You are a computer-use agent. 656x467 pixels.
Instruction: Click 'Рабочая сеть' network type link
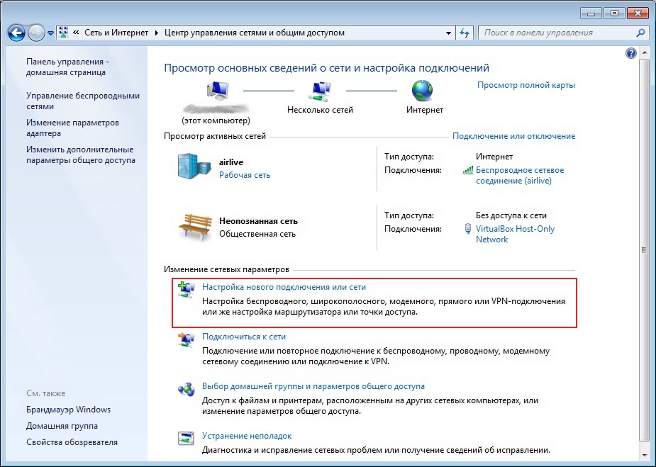click(x=245, y=175)
